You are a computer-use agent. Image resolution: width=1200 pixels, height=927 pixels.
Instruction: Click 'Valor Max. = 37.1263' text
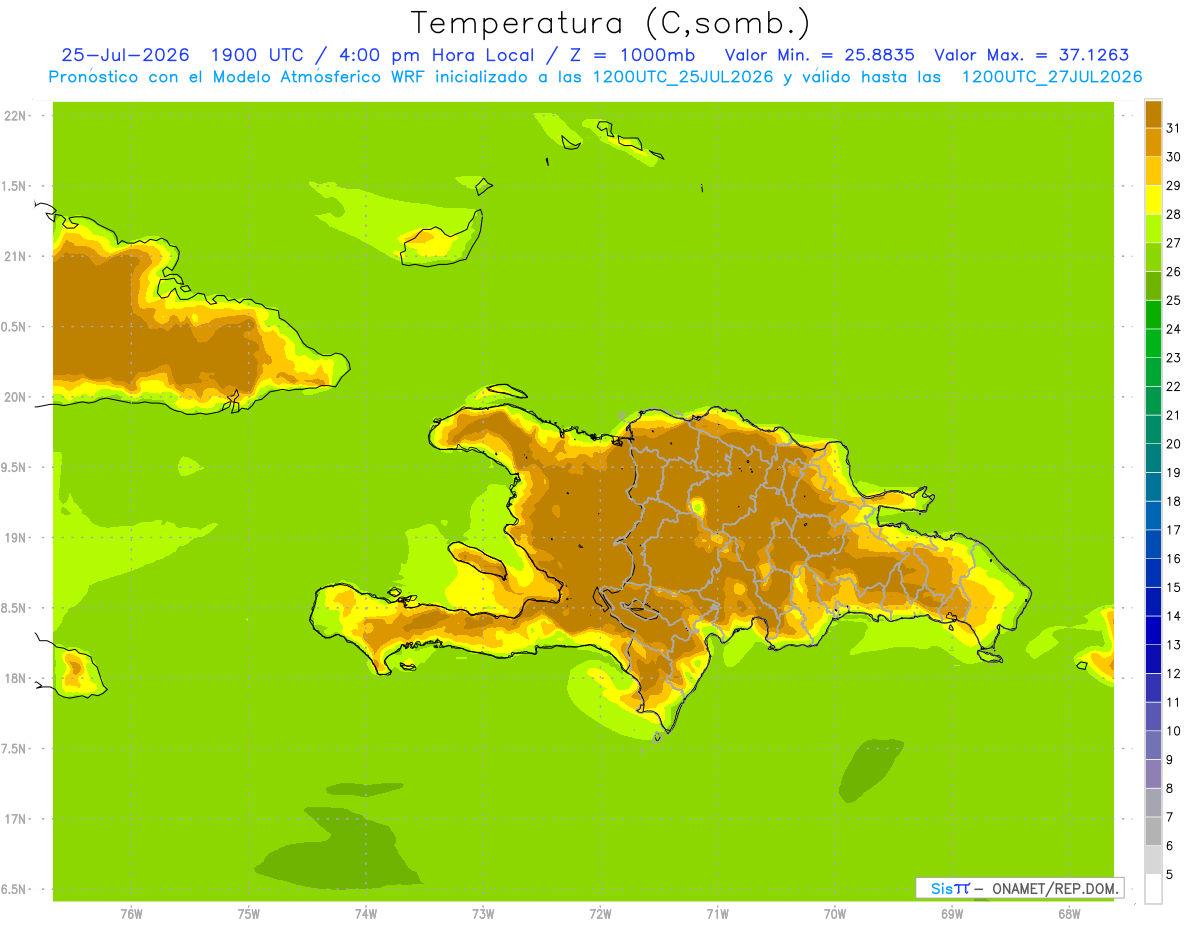click(1032, 55)
